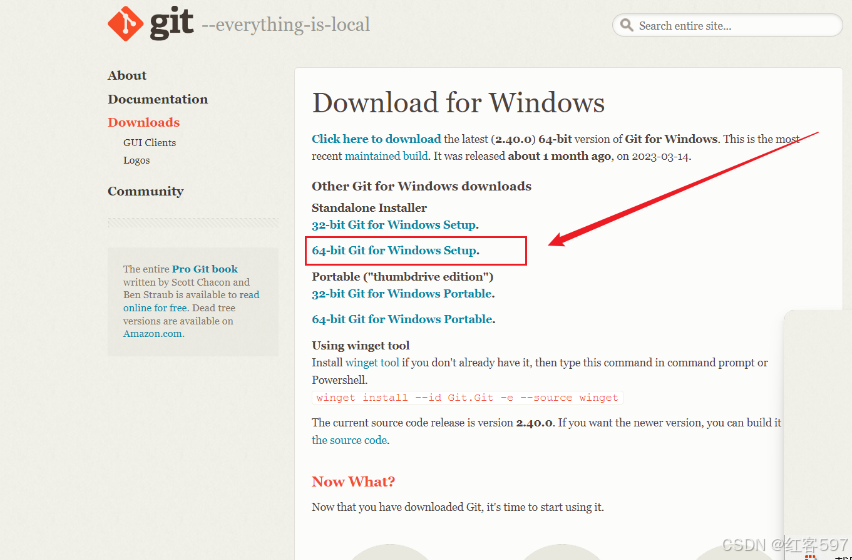Click the '--everything-is-local' tagline
This screenshot has height=560, width=852.
click(x=286, y=24)
